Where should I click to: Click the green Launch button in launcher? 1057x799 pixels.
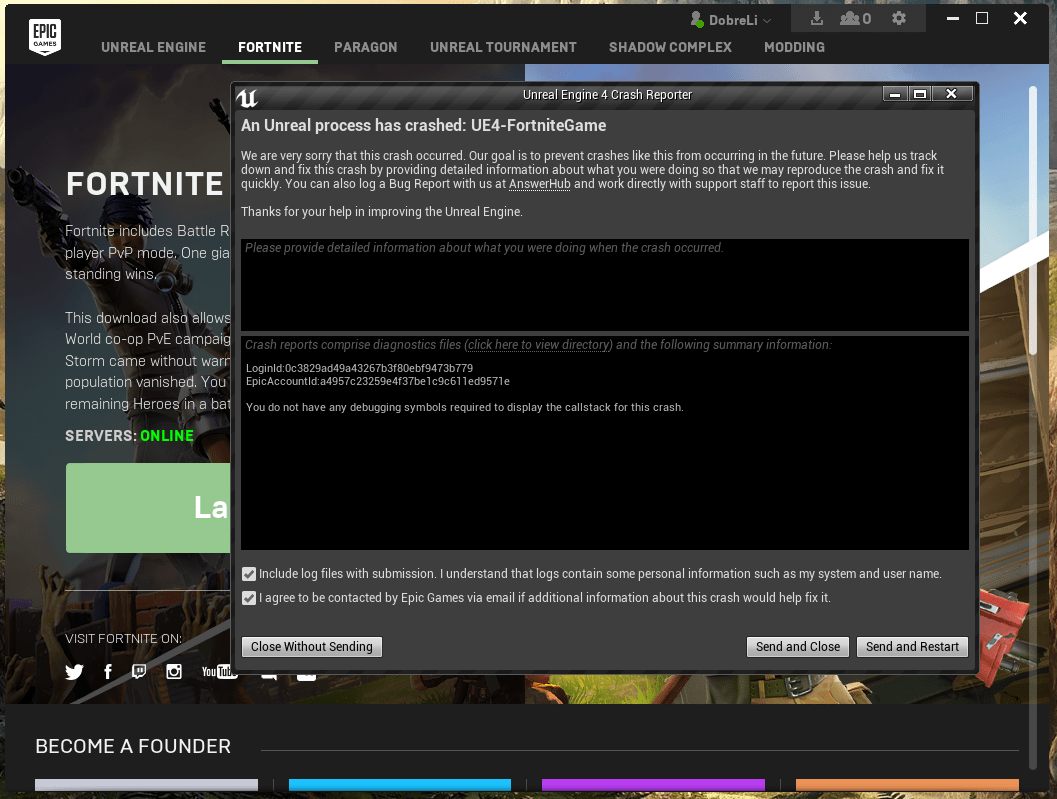coord(148,508)
